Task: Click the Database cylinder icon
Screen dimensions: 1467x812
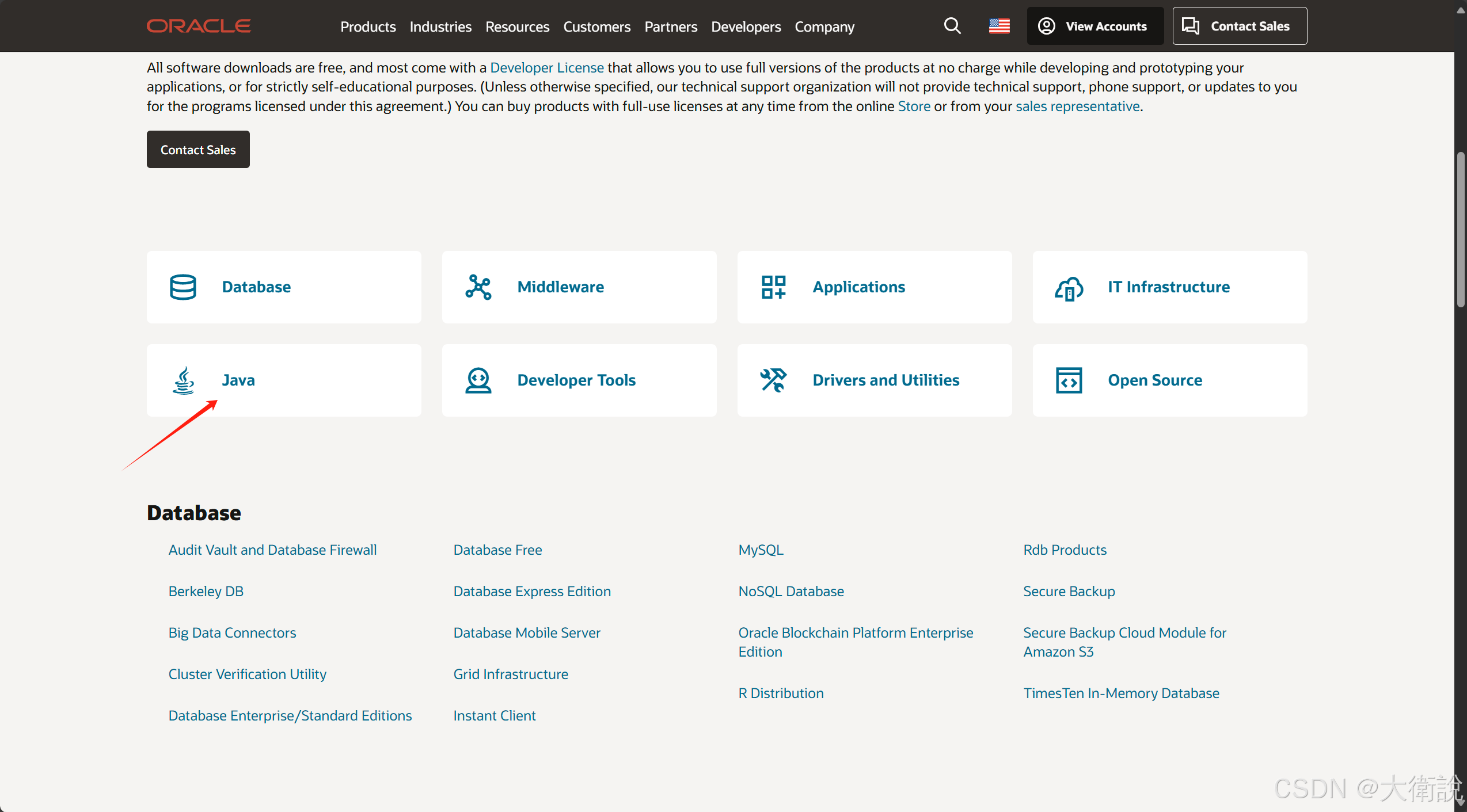Action: click(183, 287)
